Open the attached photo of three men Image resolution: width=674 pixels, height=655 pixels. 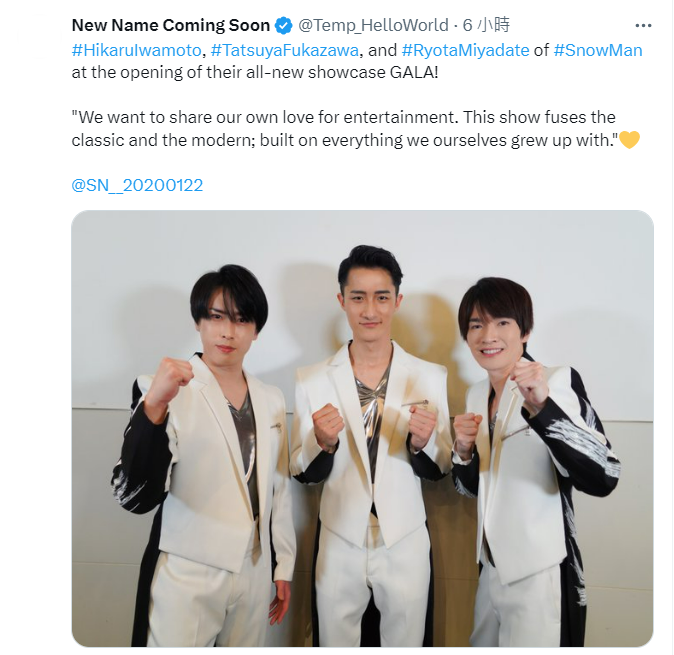point(362,428)
